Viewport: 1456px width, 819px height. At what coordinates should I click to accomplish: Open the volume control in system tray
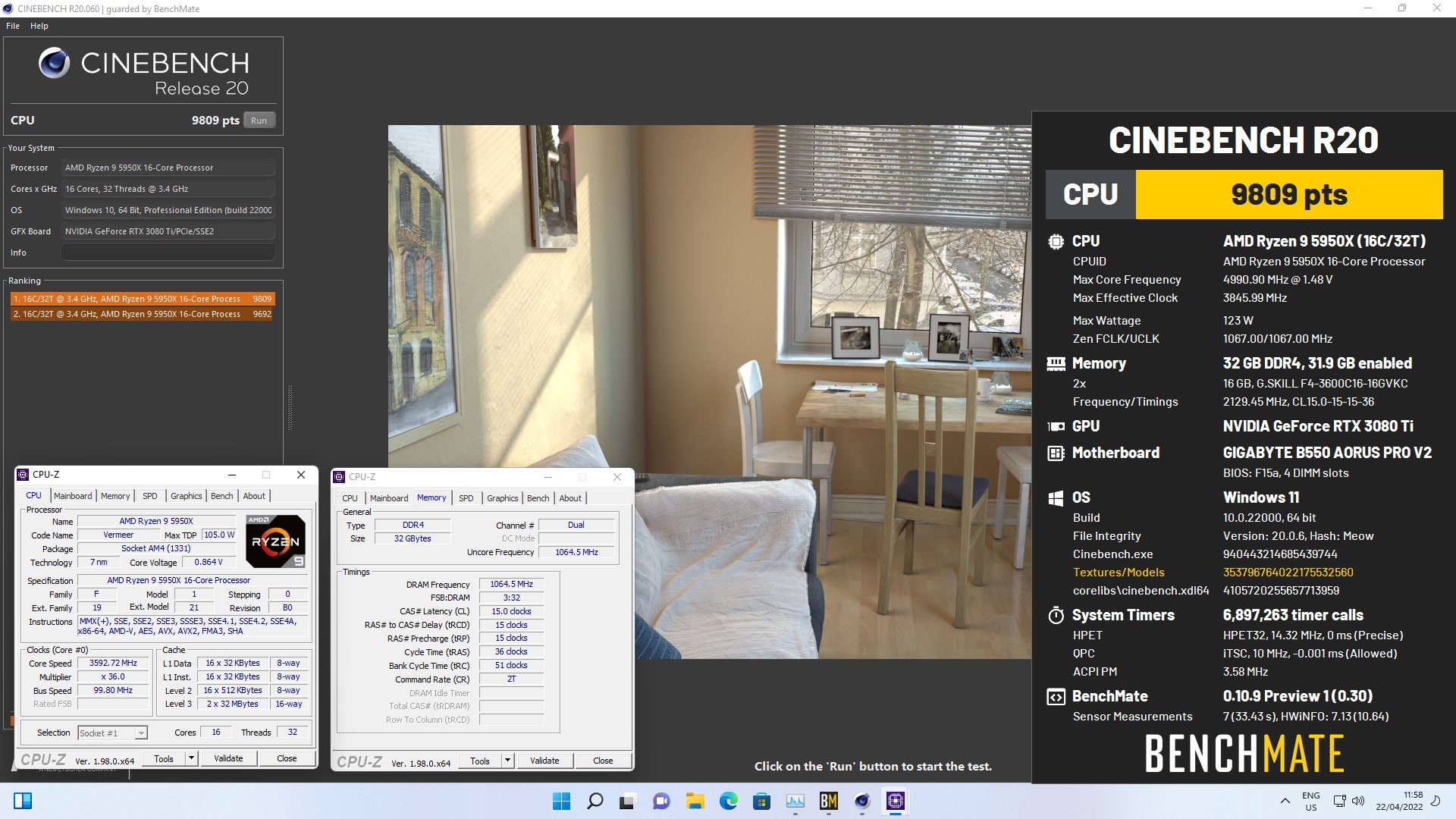[x=1358, y=801]
